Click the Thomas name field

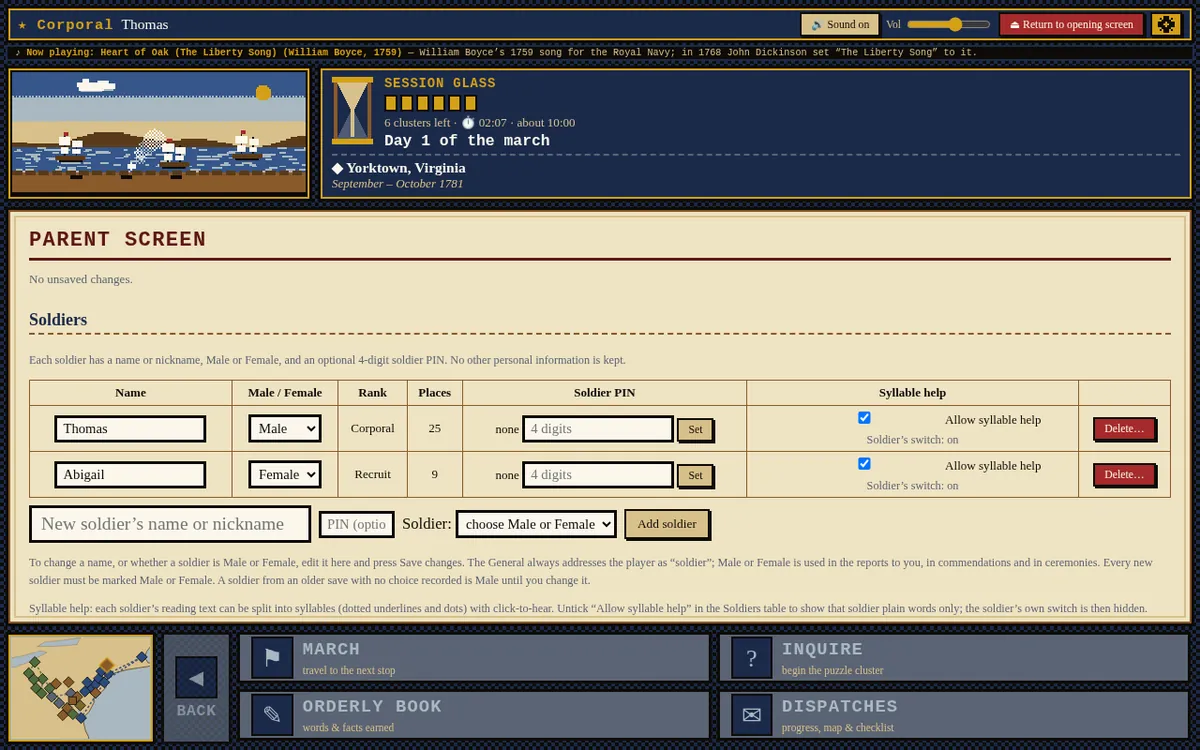coord(130,428)
